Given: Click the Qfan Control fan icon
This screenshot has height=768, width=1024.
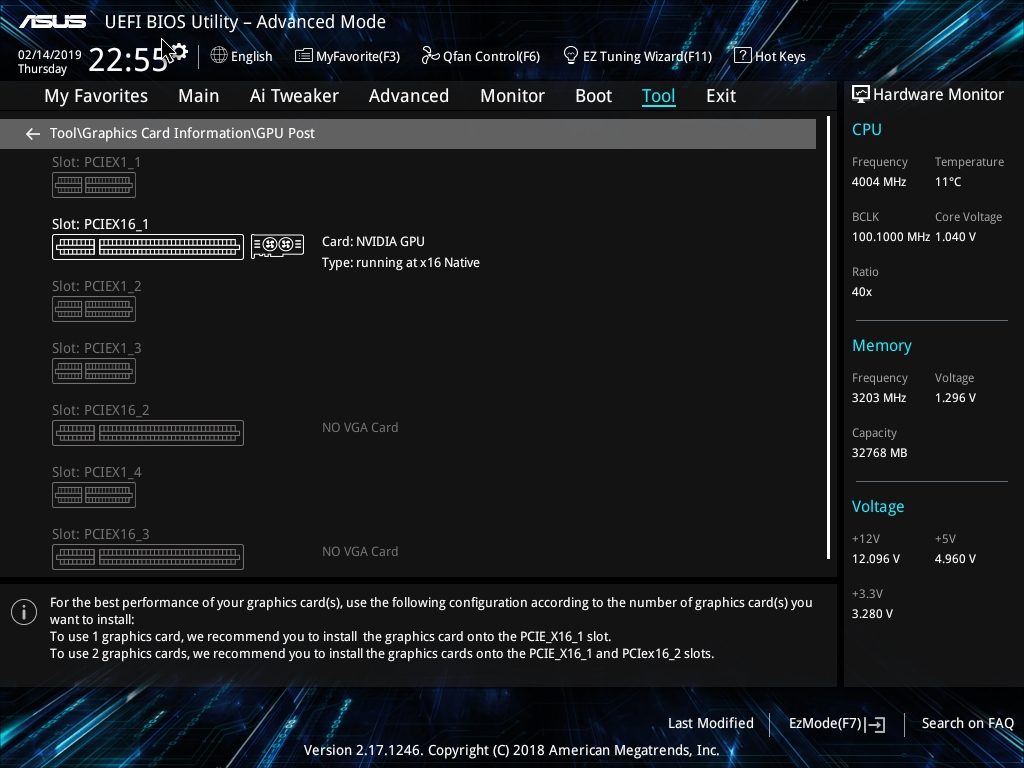Looking at the screenshot, I should pos(430,56).
